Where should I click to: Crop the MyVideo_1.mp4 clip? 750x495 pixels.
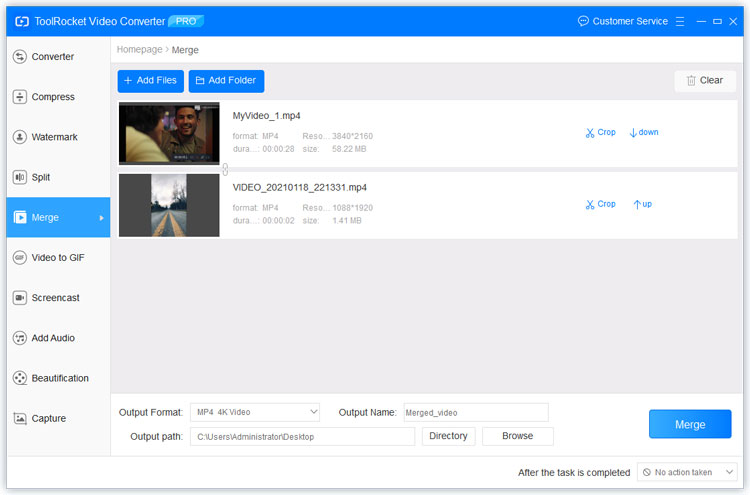tap(600, 132)
